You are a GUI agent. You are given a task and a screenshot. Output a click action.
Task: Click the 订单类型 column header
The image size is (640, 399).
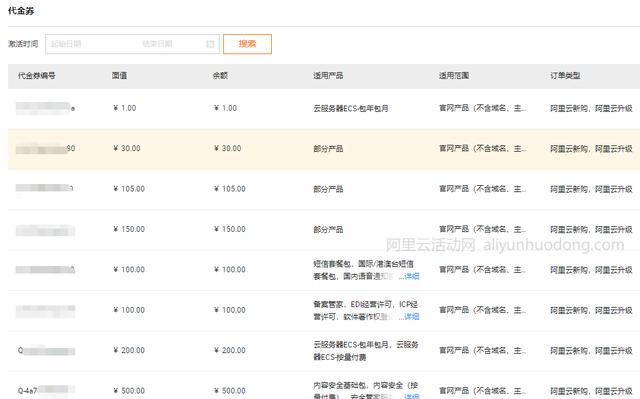tap(565, 75)
